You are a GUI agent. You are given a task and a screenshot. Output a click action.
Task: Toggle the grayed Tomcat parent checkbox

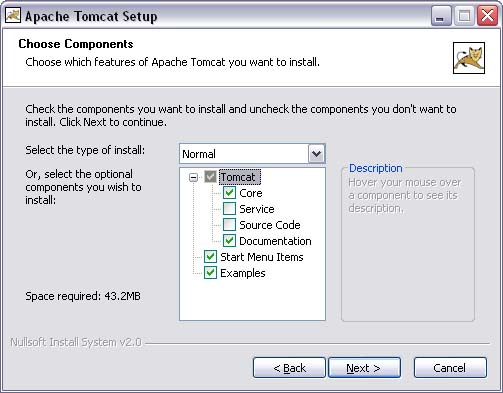(x=210, y=177)
